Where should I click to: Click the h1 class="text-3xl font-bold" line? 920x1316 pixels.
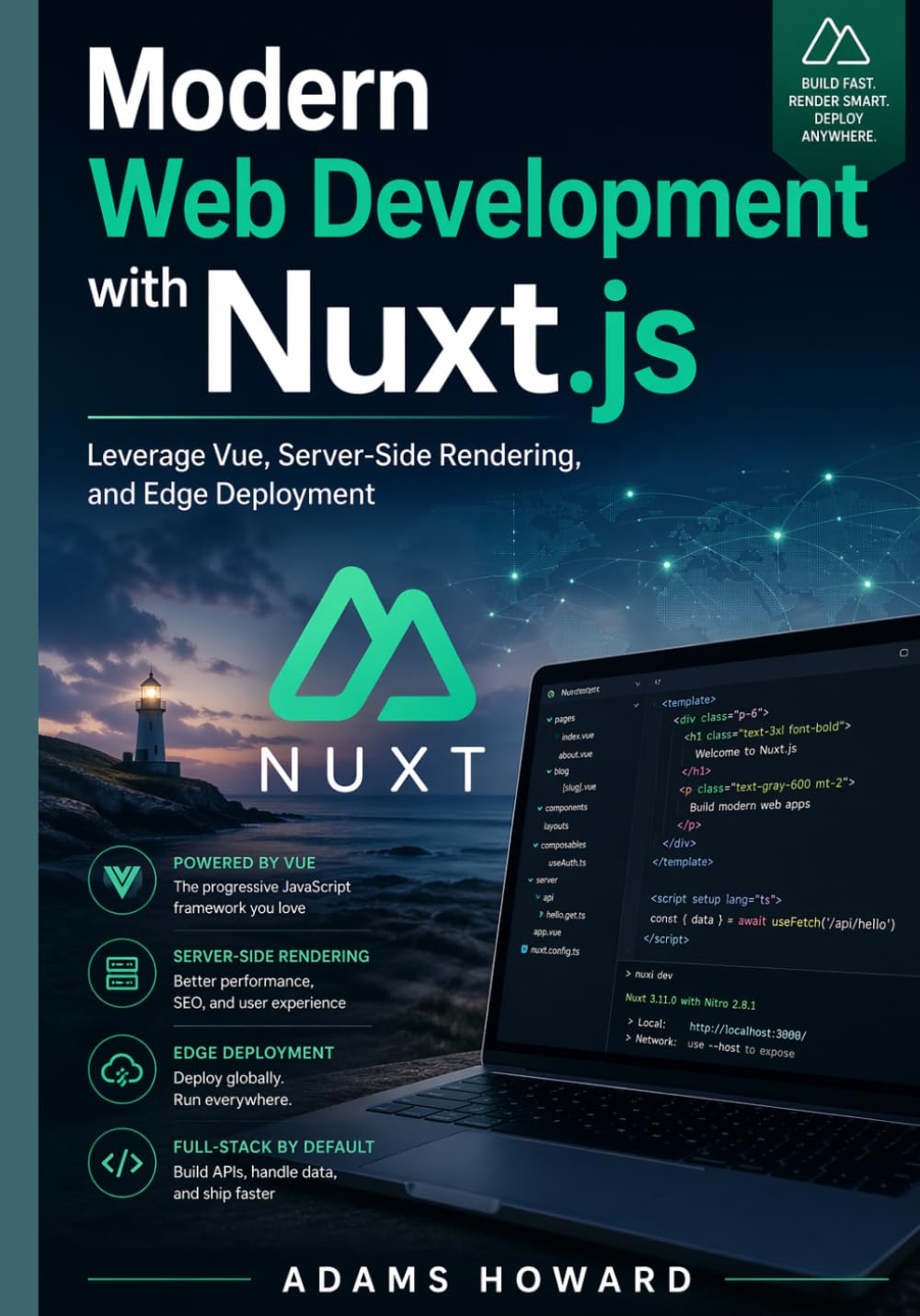coord(767,732)
